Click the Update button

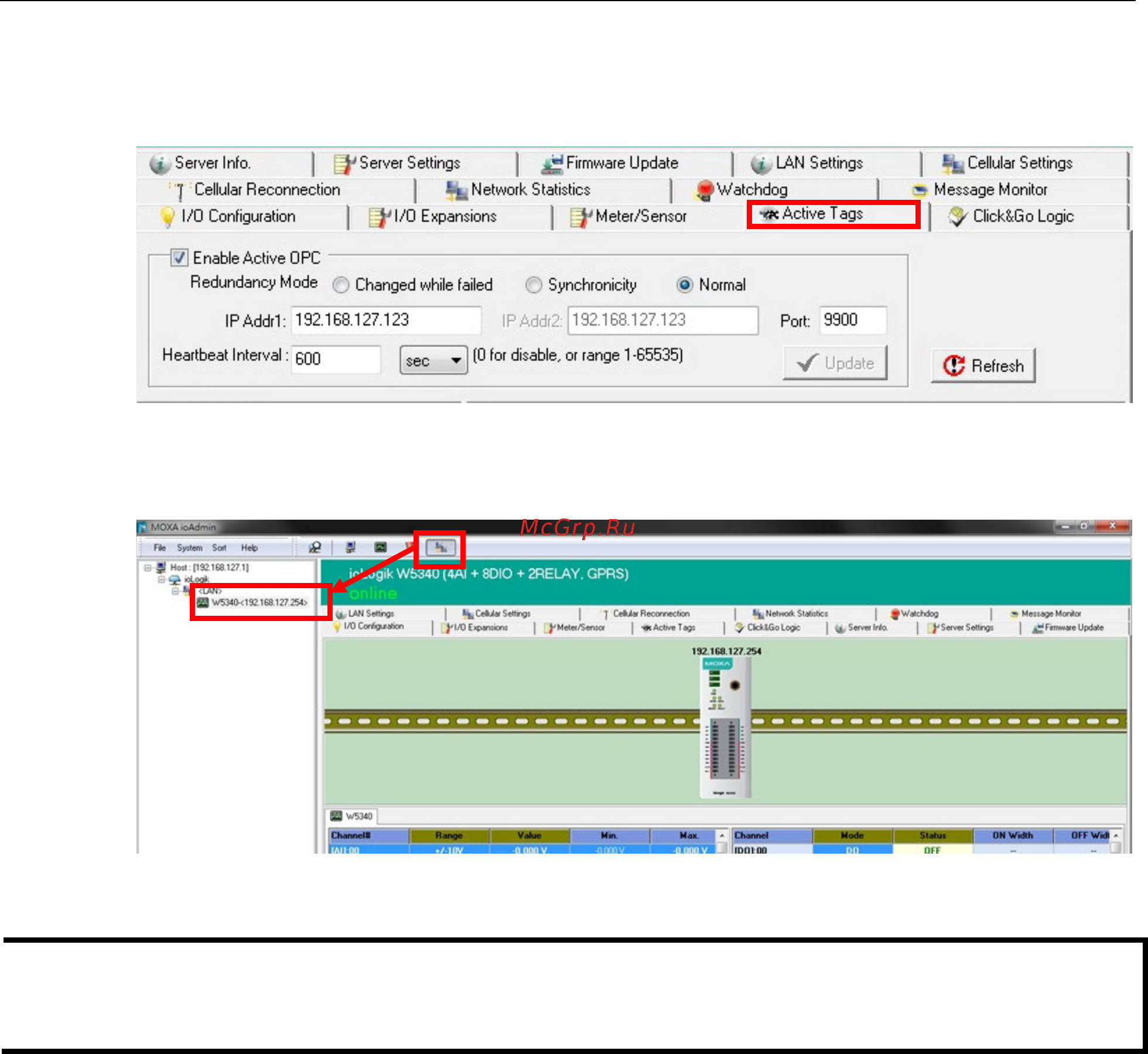pyautogui.click(x=835, y=363)
